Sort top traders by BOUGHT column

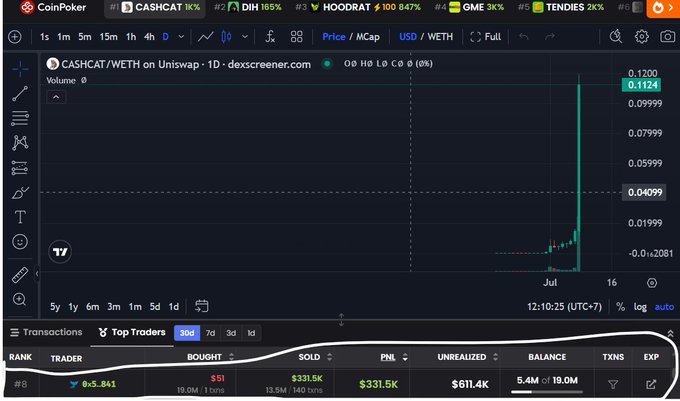[210, 357]
